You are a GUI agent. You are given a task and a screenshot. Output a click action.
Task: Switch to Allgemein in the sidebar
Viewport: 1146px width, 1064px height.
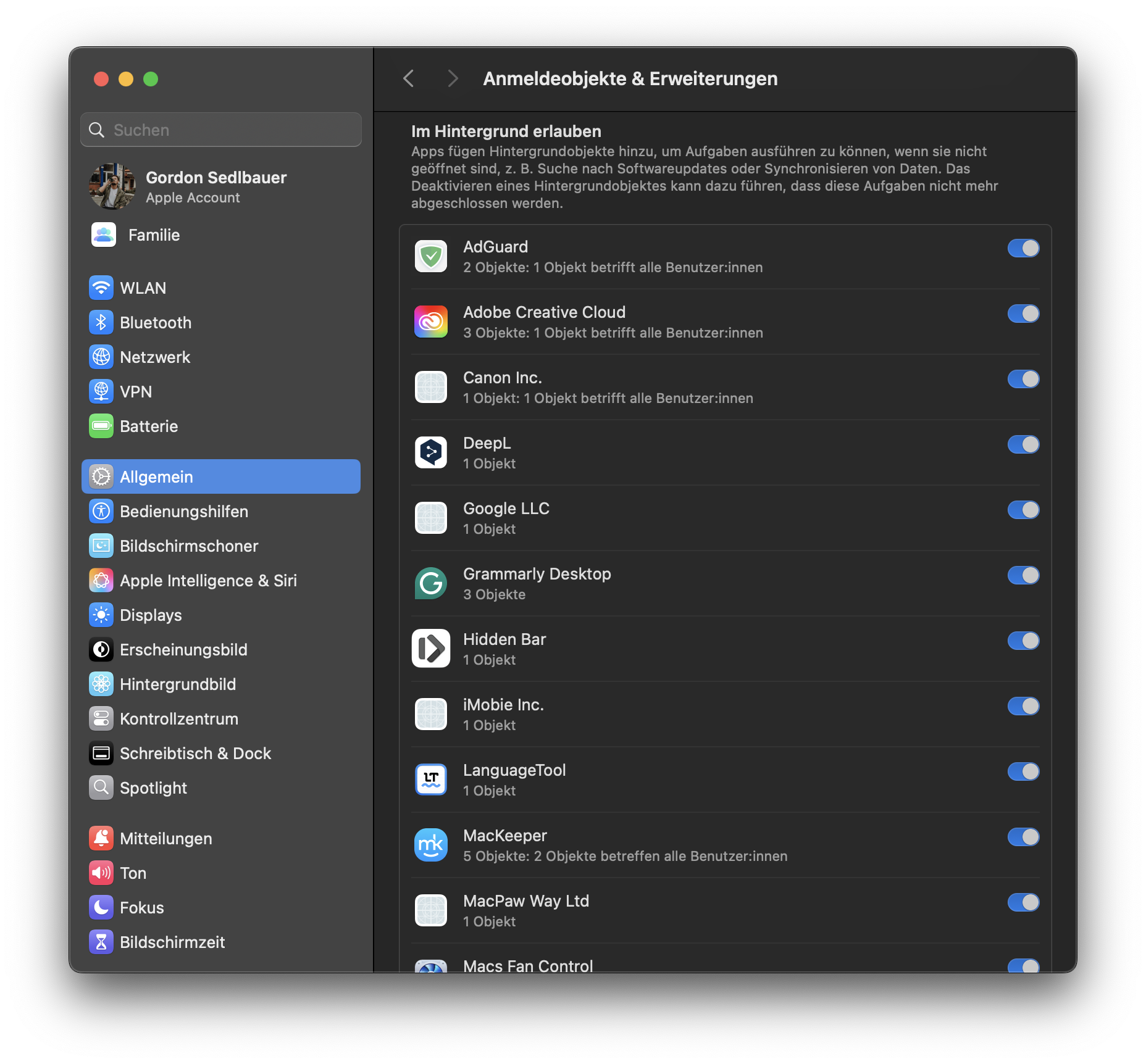point(156,476)
